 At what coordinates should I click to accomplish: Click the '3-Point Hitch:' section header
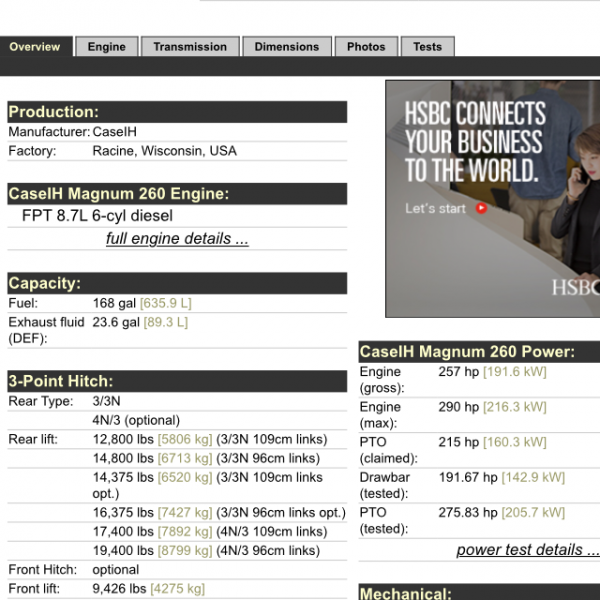point(177,381)
